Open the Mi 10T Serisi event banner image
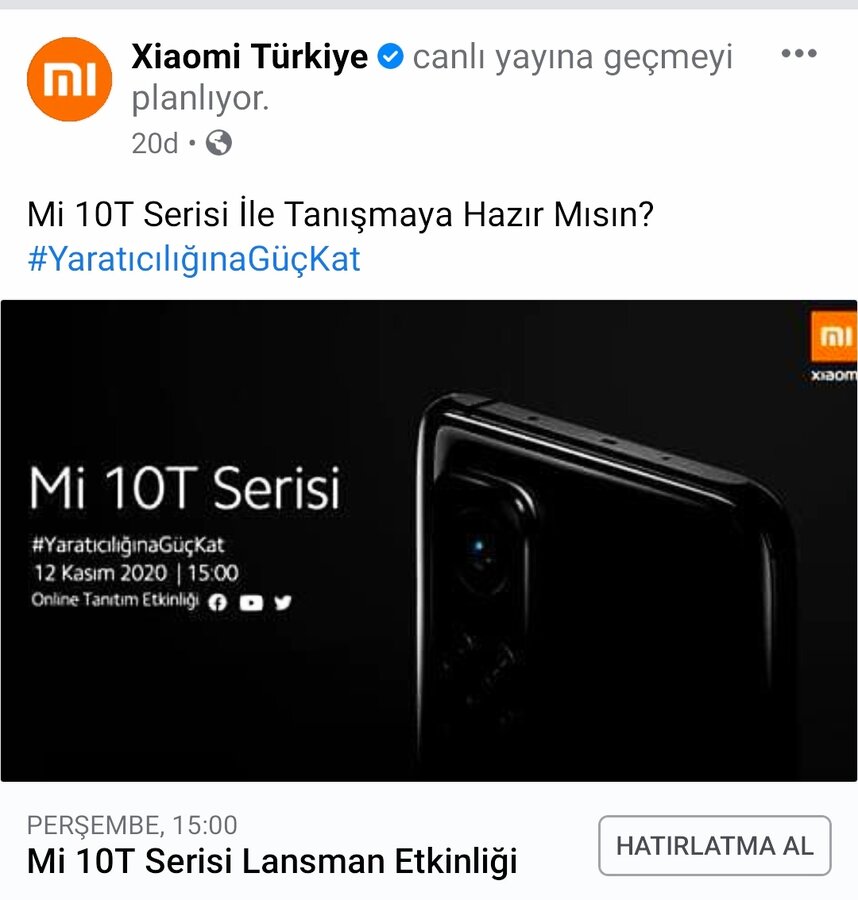 coord(429,540)
